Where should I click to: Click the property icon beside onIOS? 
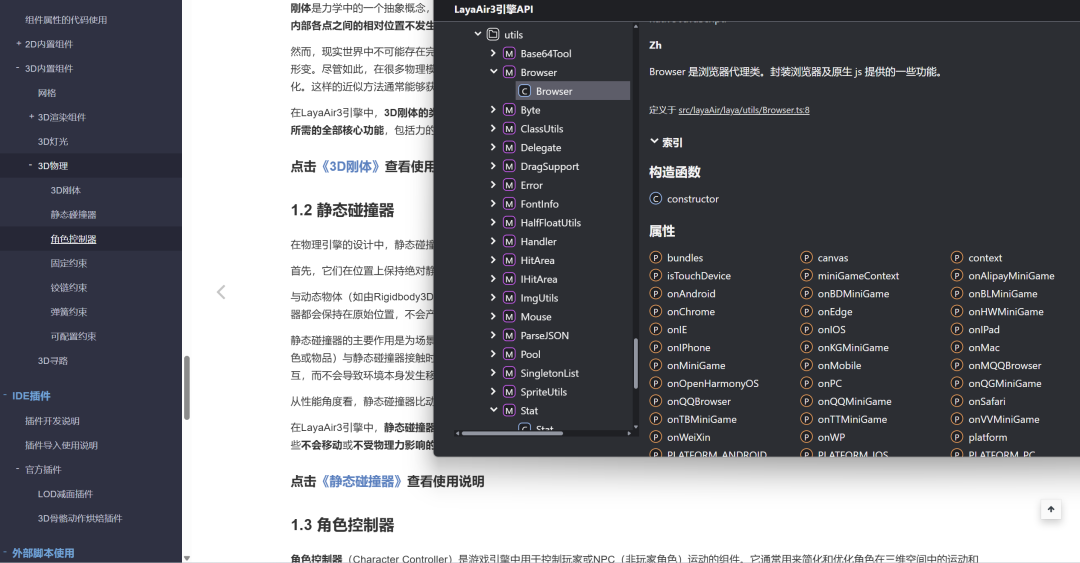pos(807,329)
